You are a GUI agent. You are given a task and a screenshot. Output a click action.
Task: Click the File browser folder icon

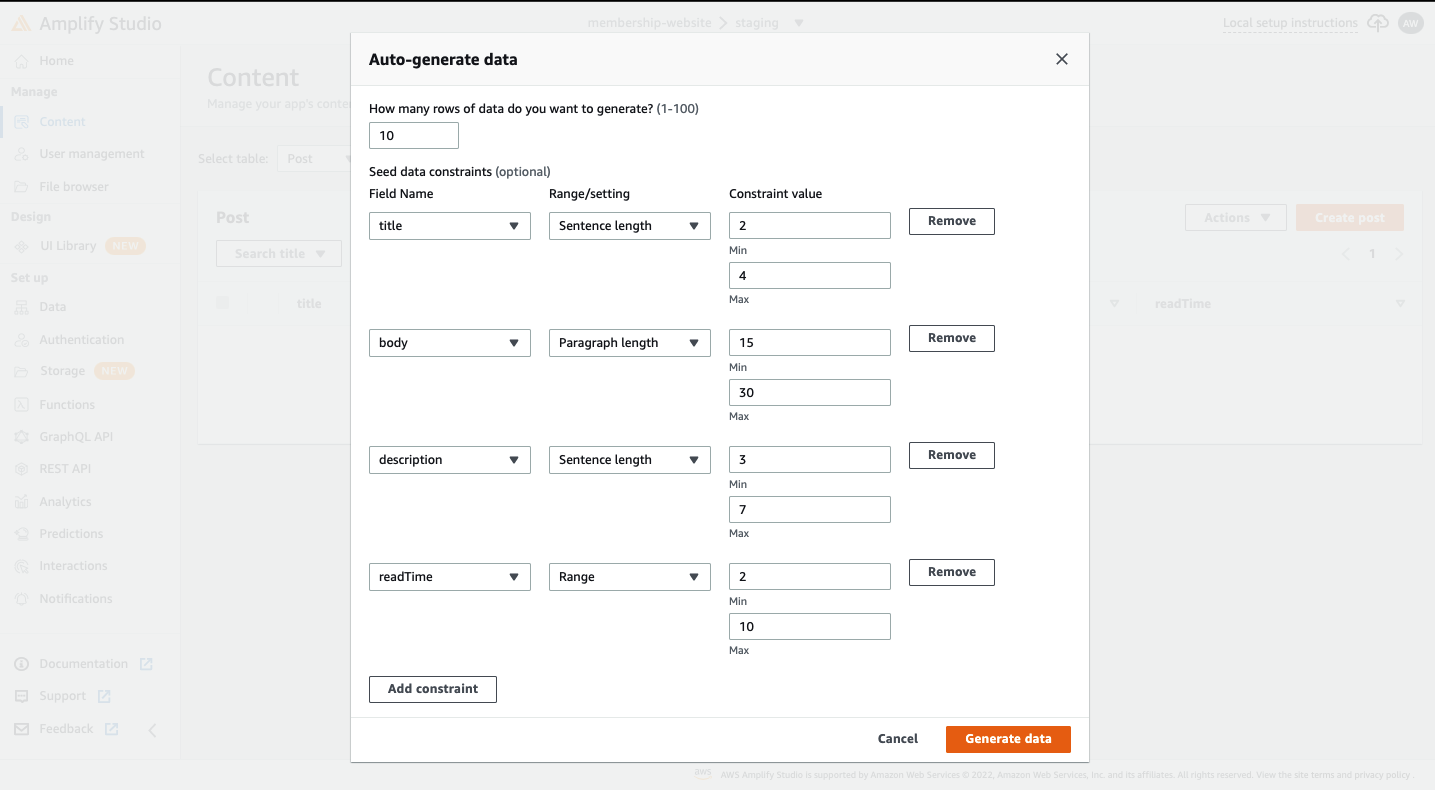tap(21, 187)
